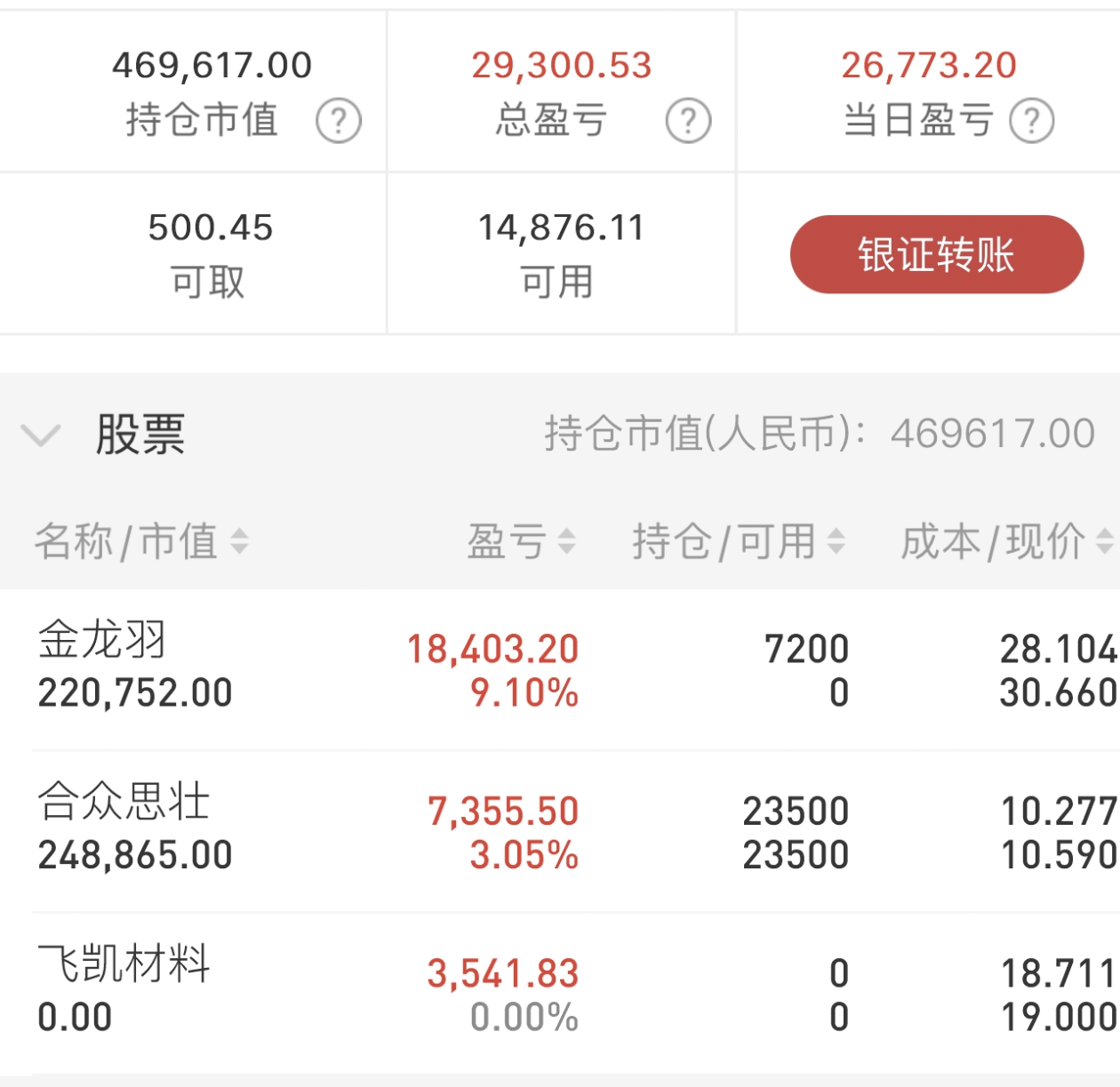The height and width of the screenshot is (1087, 1120).
Task: Click sort arrows next to 盈亏
Action: (x=566, y=541)
